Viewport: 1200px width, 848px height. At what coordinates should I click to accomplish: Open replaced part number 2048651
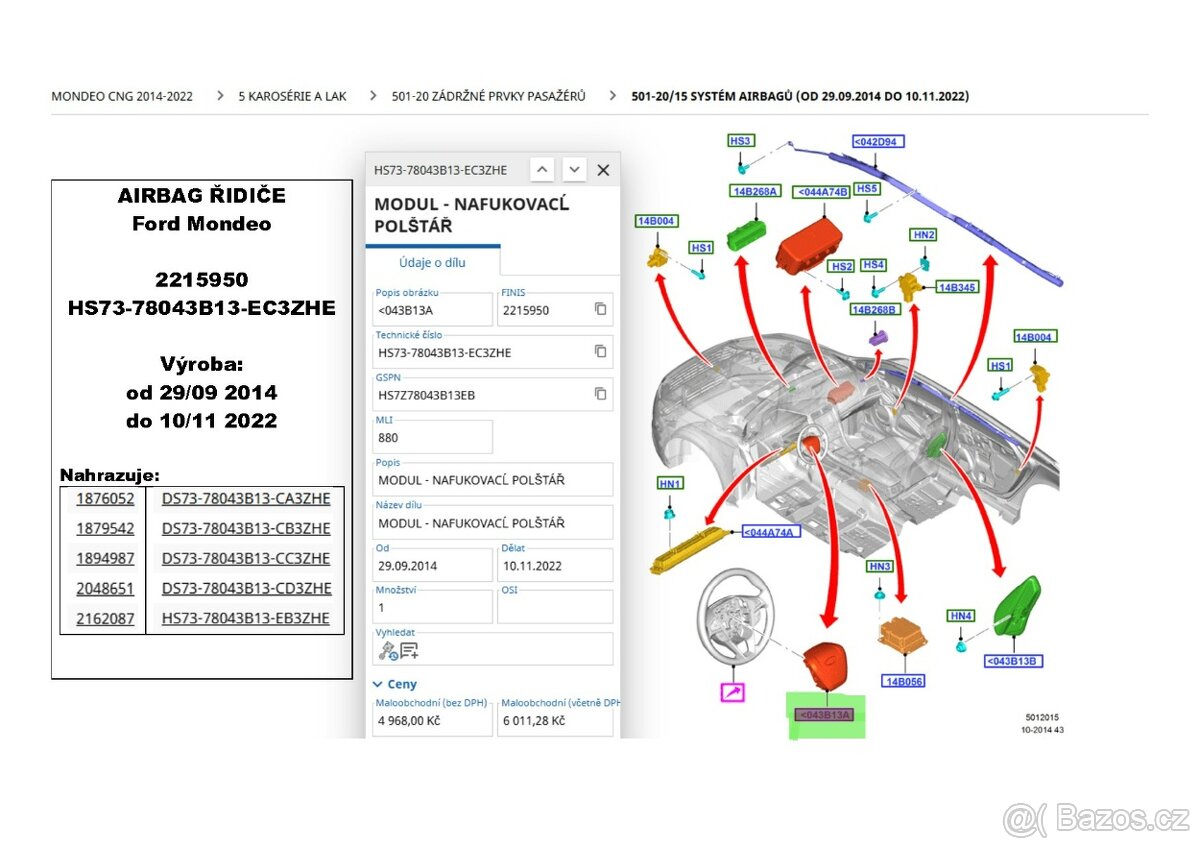pyautogui.click(x=105, y=589)
